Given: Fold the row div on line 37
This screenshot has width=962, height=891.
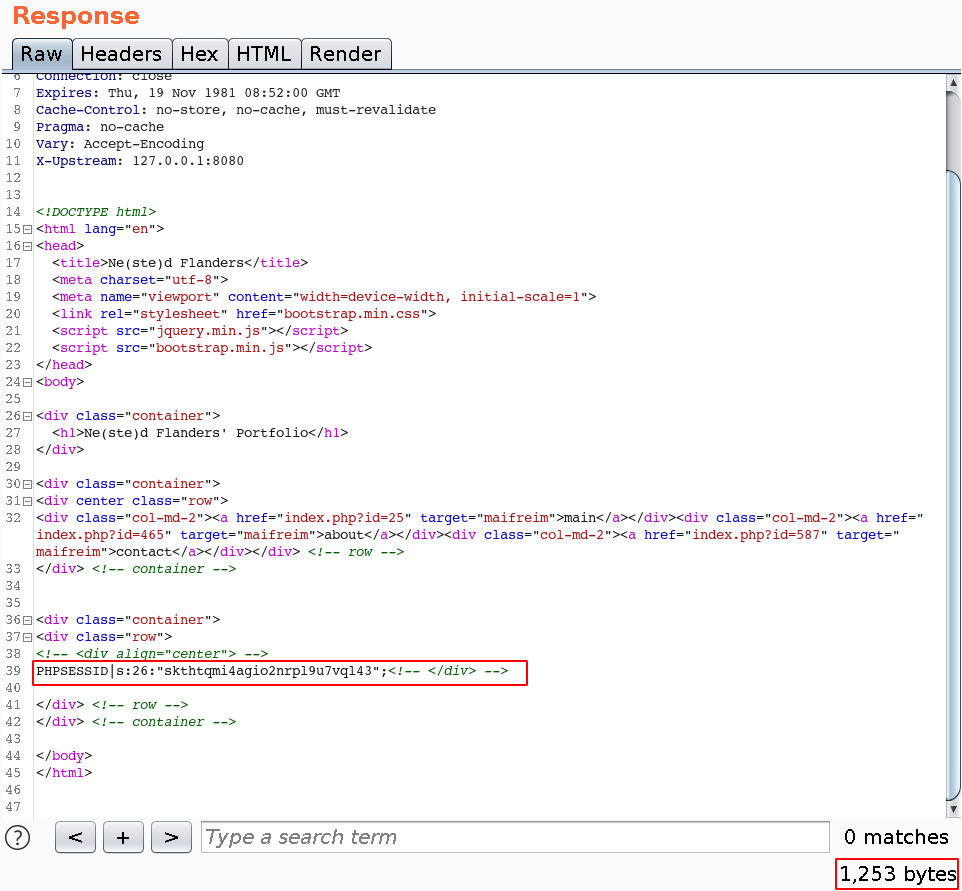Looking at the screenshot, I should [27, 637].
